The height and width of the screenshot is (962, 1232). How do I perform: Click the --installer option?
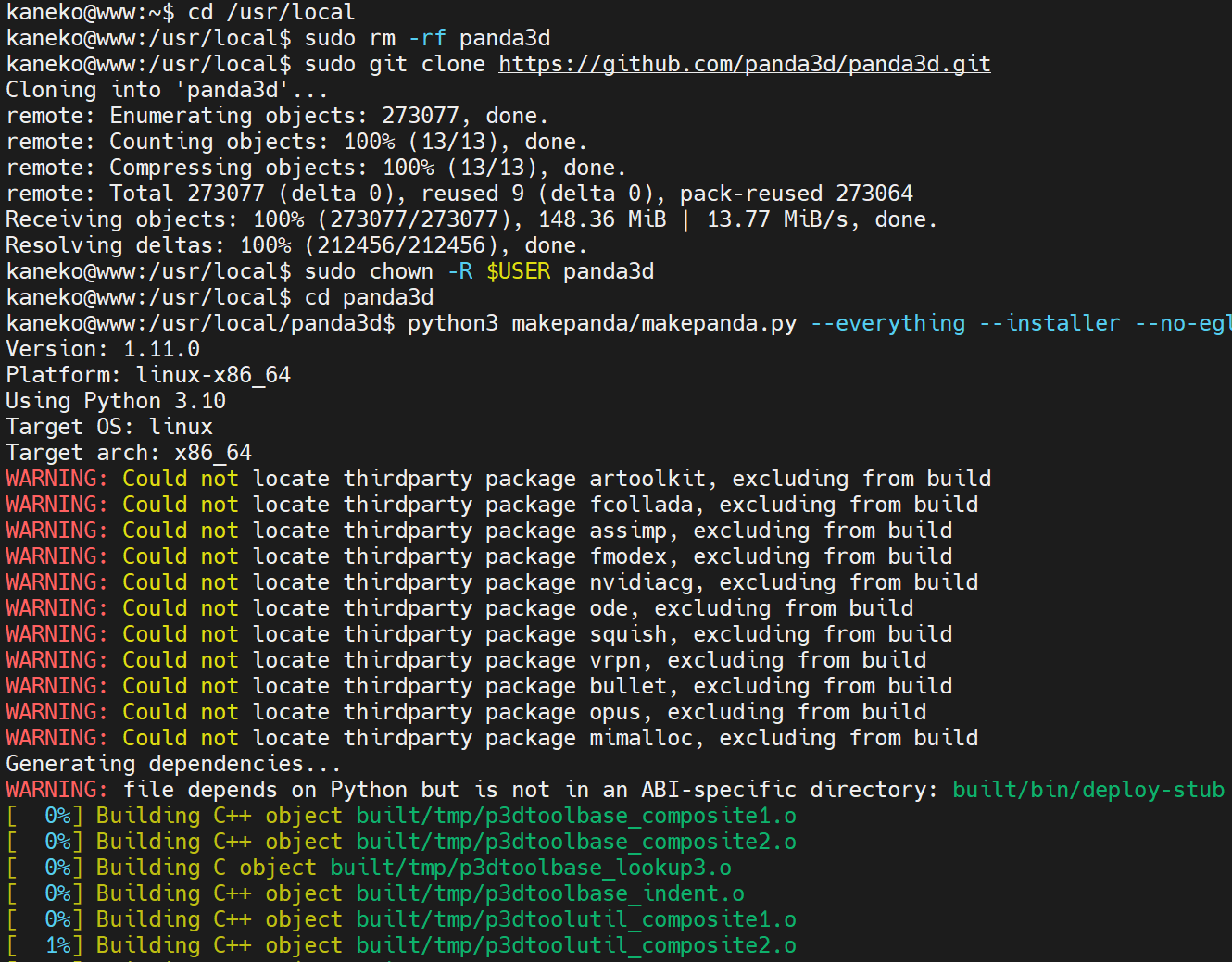coord(1050,323)
